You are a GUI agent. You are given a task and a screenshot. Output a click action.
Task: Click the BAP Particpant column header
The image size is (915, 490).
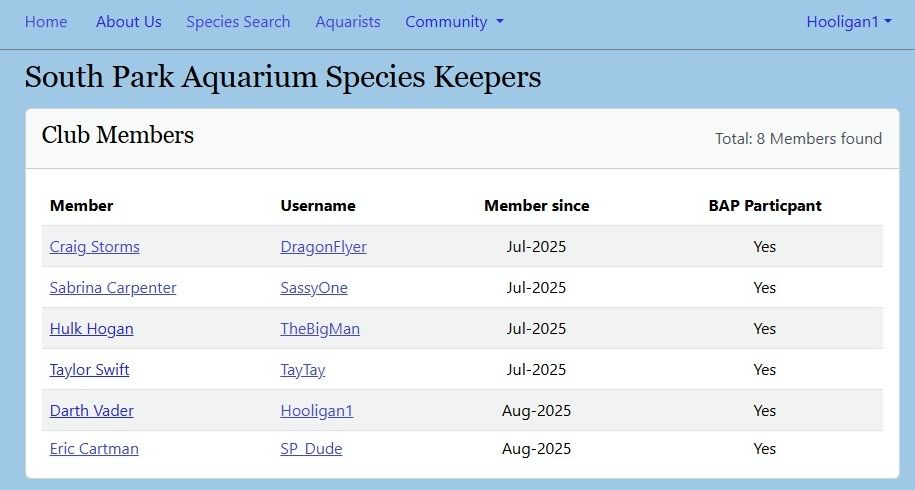point(764,205)
